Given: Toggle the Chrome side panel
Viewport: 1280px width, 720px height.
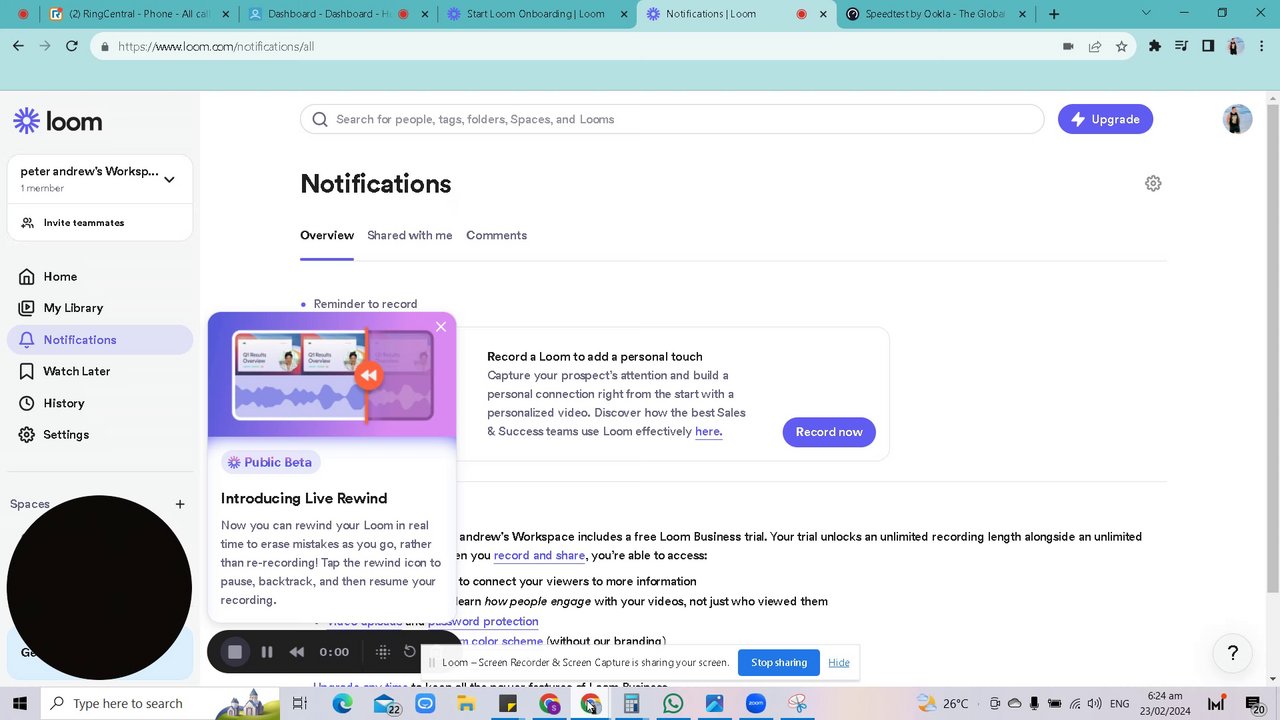Looking at the screenshot, I should click(x=1208, y=46).
